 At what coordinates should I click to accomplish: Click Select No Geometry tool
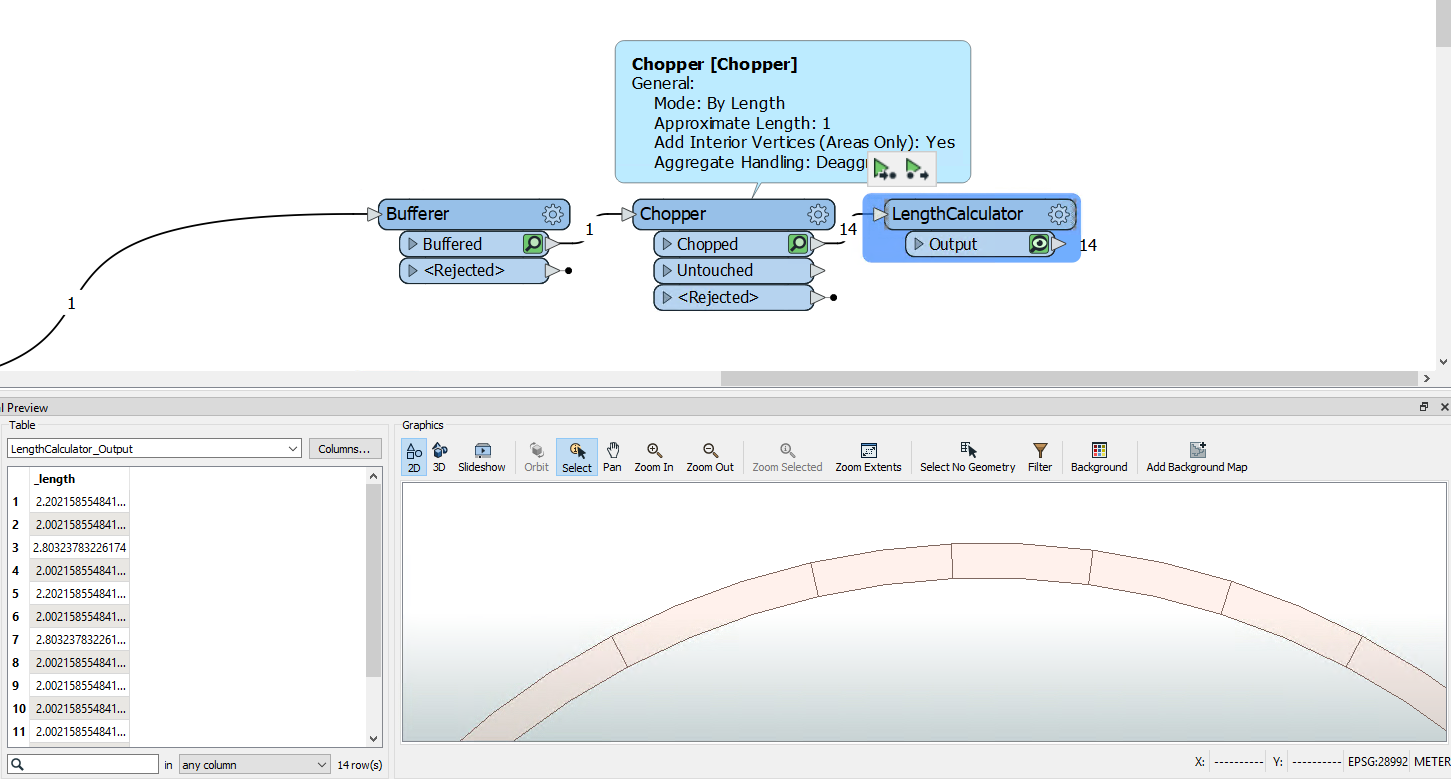(x=968, y=457)
